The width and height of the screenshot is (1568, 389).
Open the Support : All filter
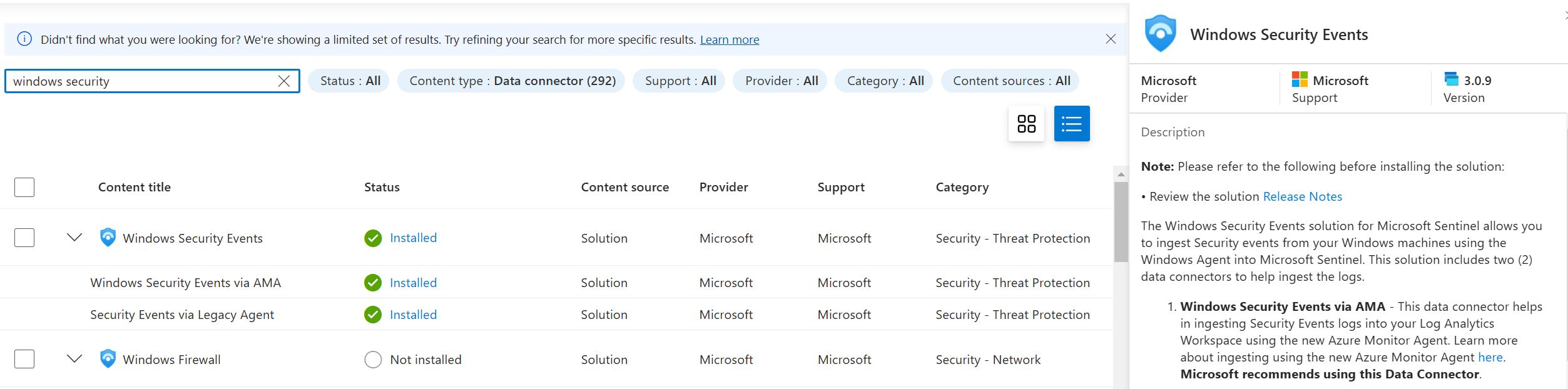(679, 81)
